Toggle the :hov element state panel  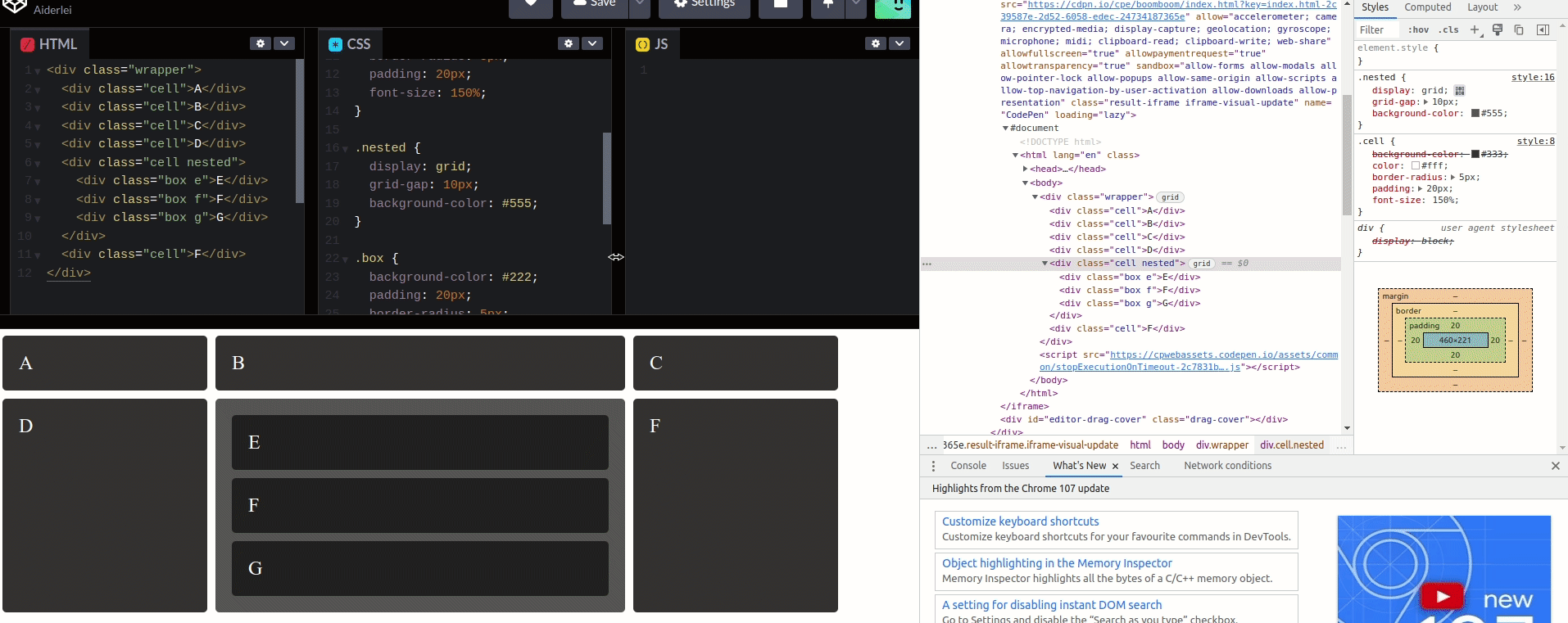coord(1418,29)
